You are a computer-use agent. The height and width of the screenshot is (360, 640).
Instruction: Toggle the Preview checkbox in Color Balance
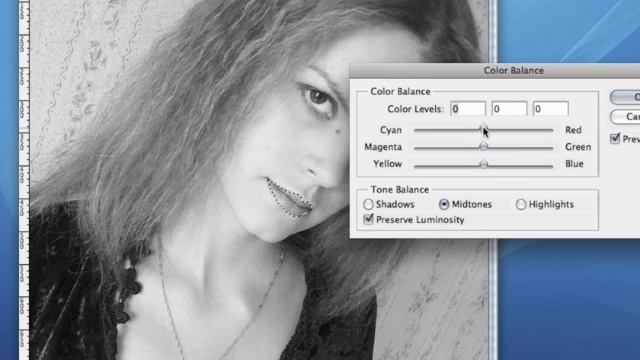click(615, 139)
